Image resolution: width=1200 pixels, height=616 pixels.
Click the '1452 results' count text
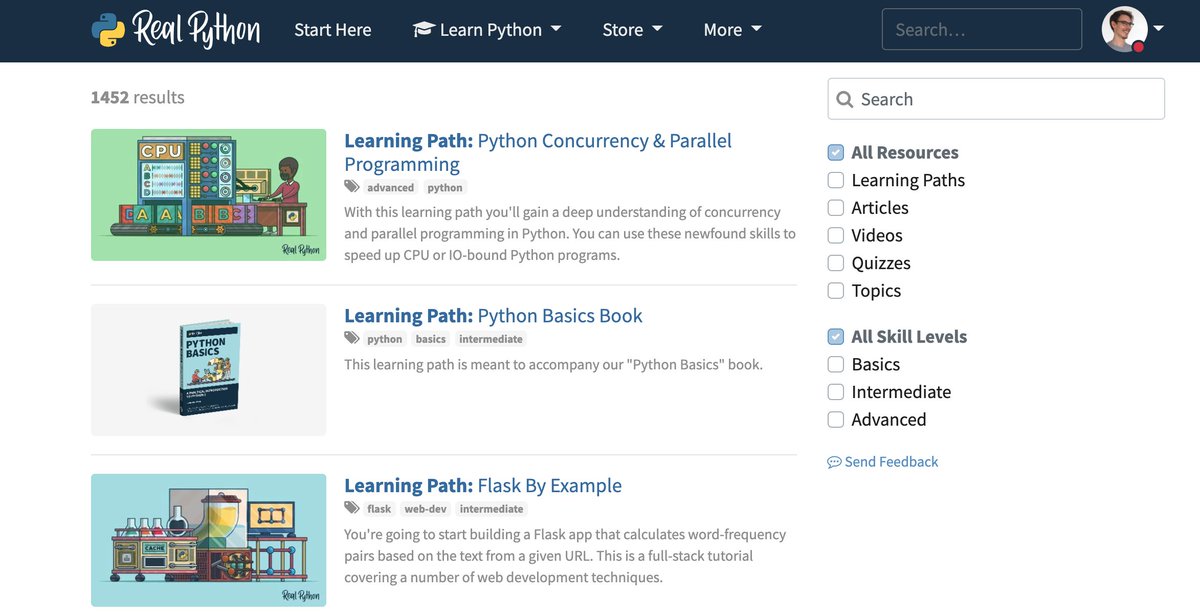click(x=138, y=98)
